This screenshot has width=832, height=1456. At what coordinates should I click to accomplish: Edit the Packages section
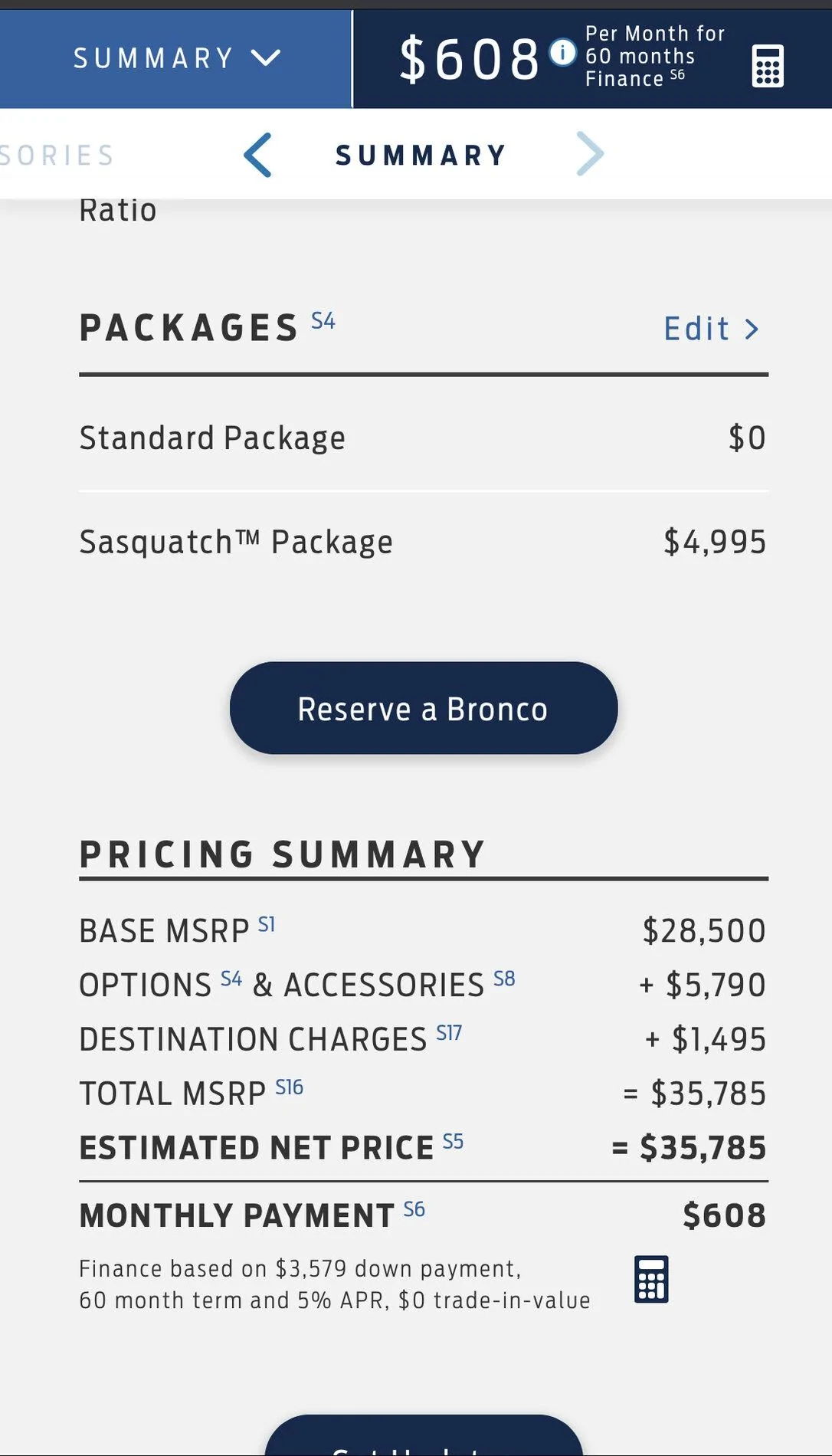pyautogui.click(x=712, y=329)
